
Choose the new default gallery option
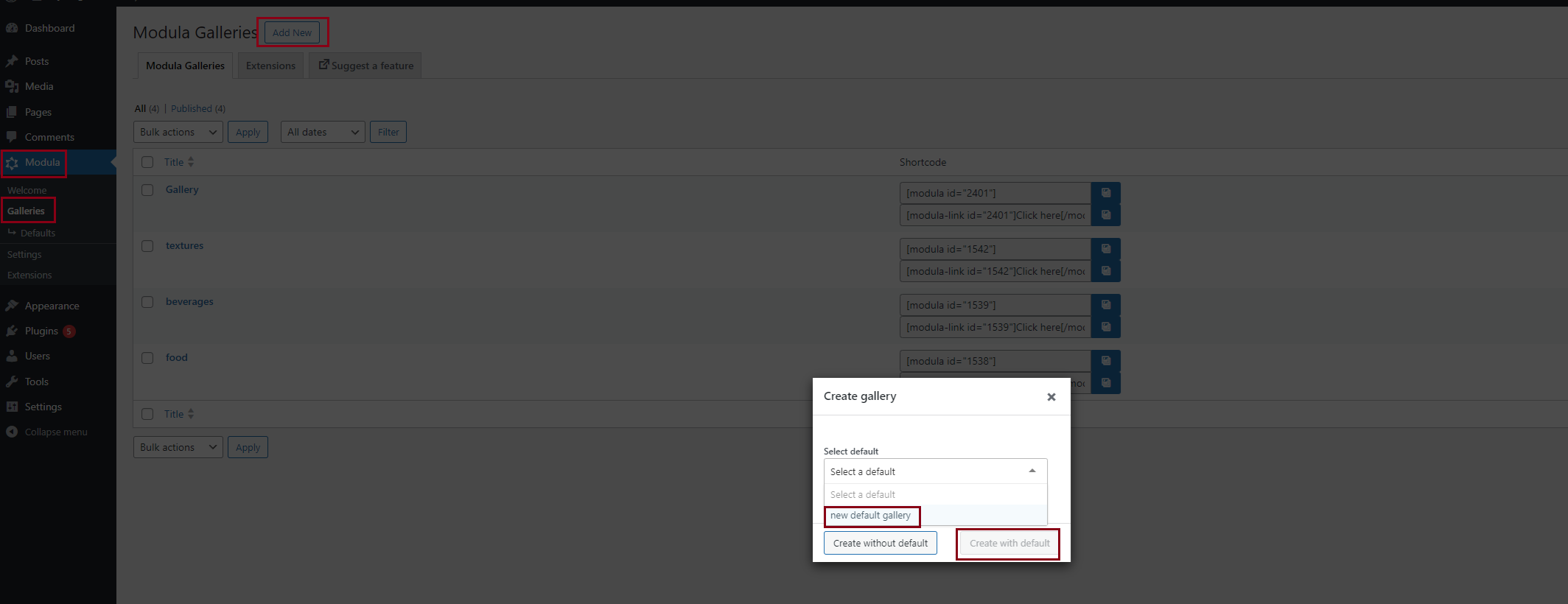pyautogui.click(x=871, y=516)
